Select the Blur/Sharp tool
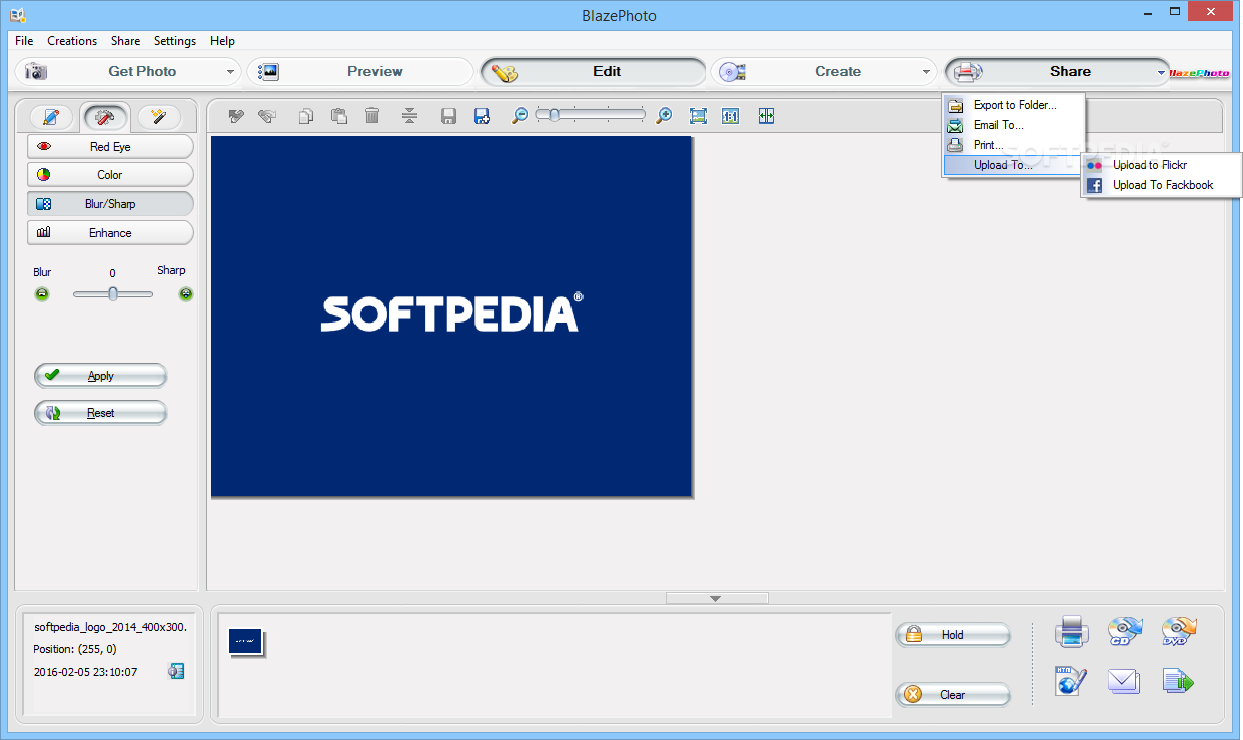 (x=110, y=204)
